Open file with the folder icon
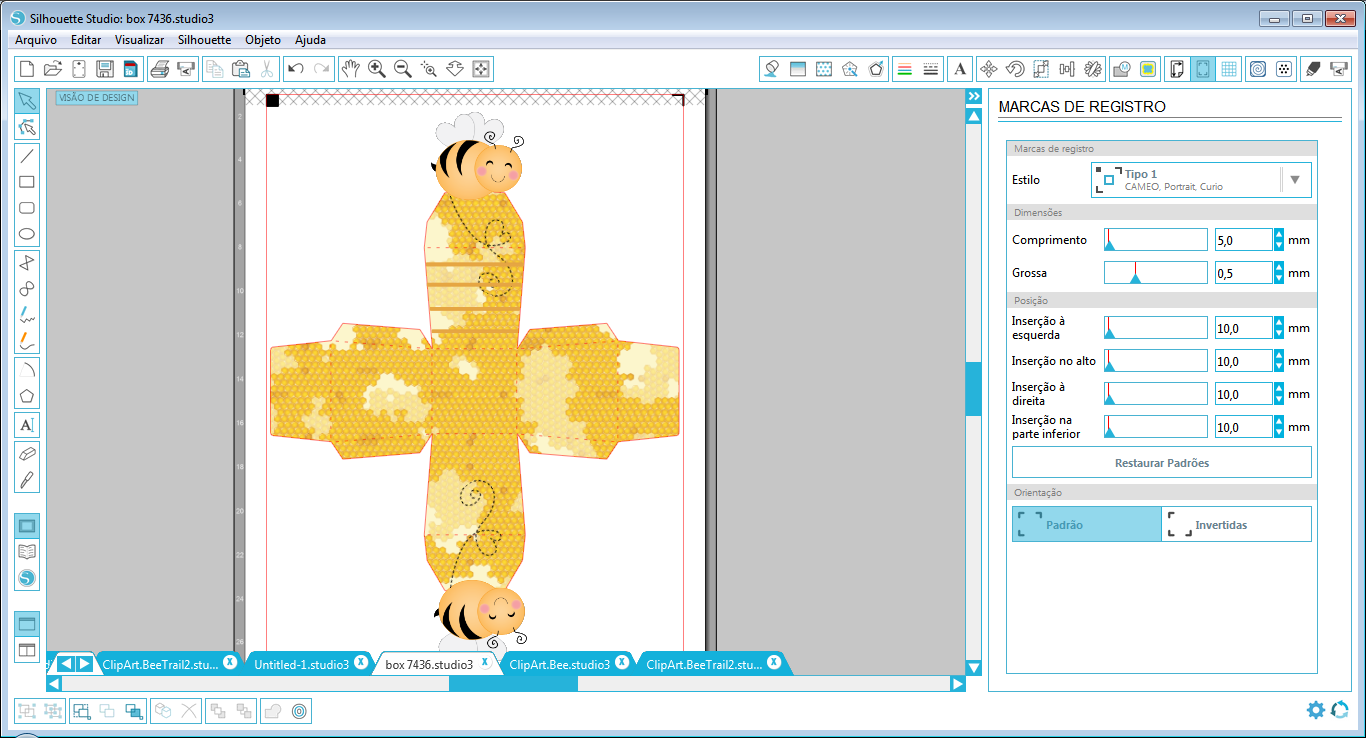 click(x=53, y=69)
